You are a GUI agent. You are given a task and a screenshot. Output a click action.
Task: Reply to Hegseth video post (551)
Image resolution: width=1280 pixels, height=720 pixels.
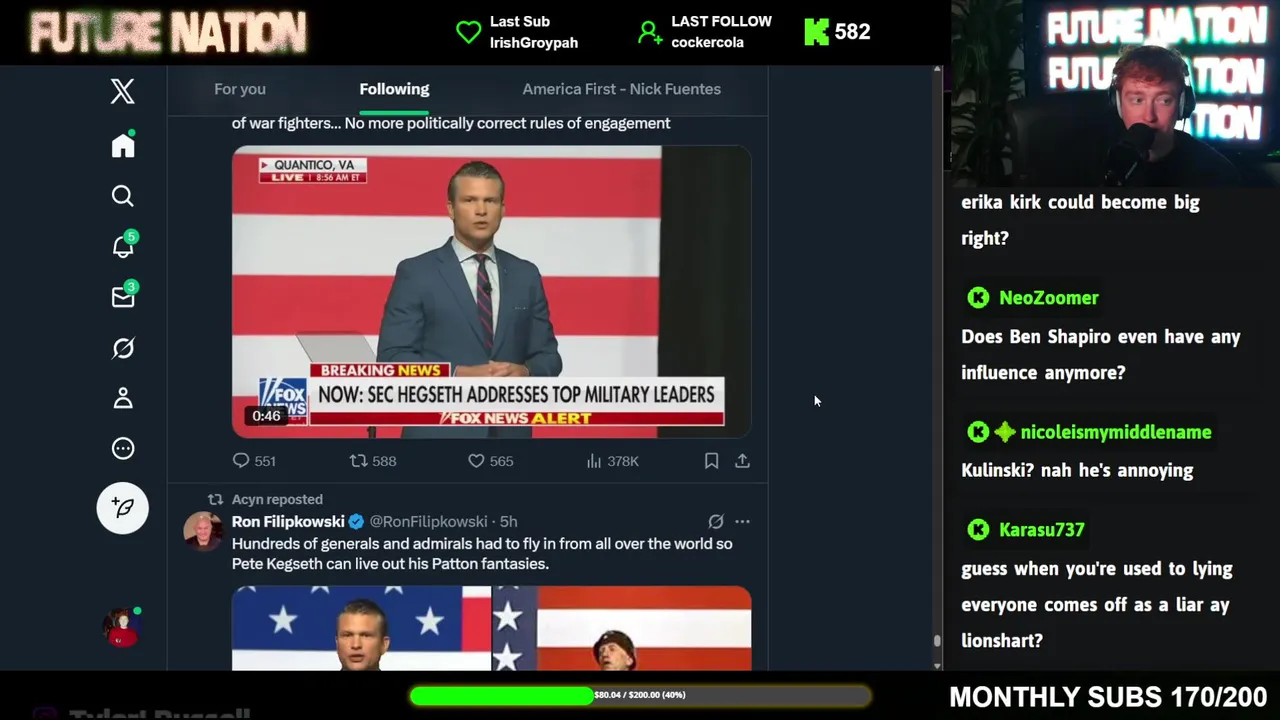coord(254,461)
